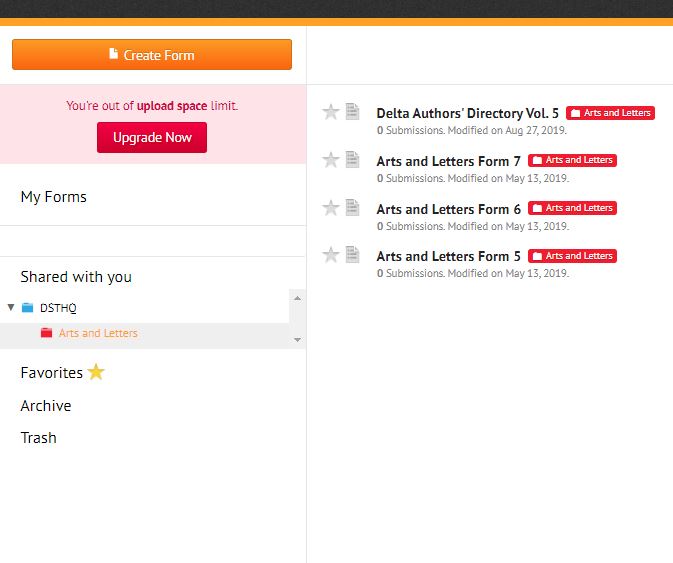Click submissions text under Arts and Letters Form 5

(473, 273)
